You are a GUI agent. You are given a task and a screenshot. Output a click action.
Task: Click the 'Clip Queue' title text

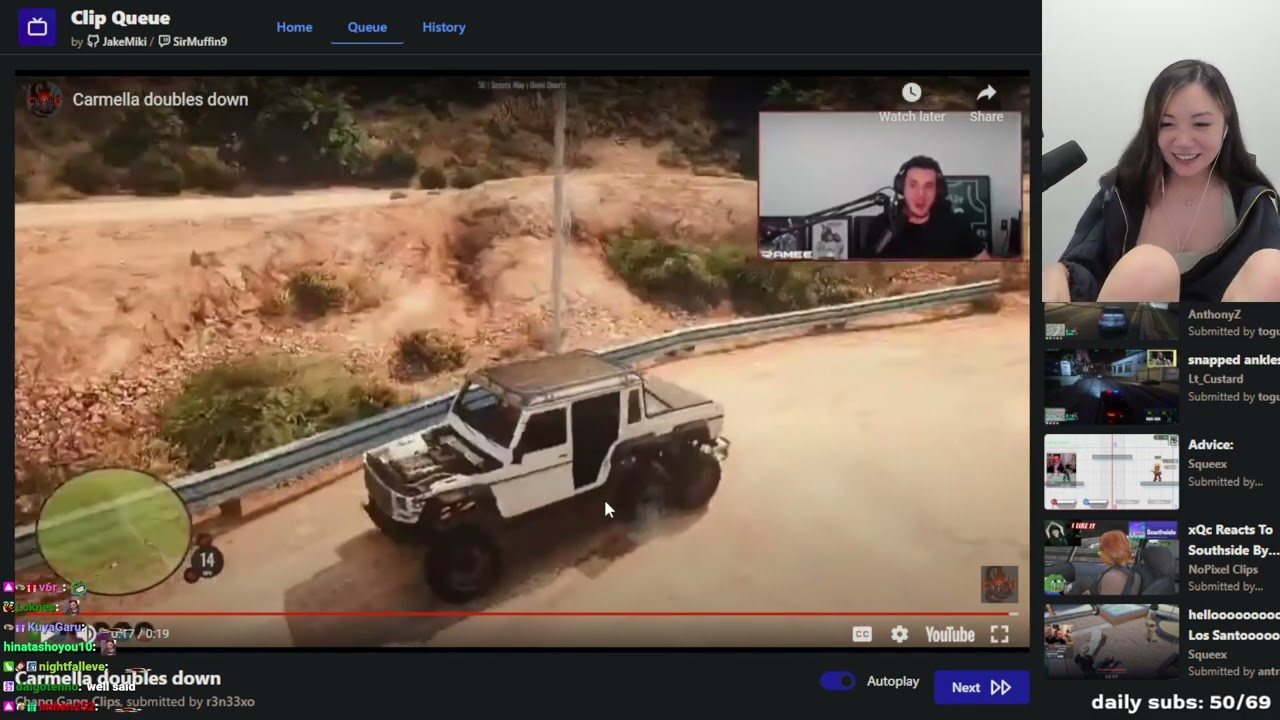[120, 18]
